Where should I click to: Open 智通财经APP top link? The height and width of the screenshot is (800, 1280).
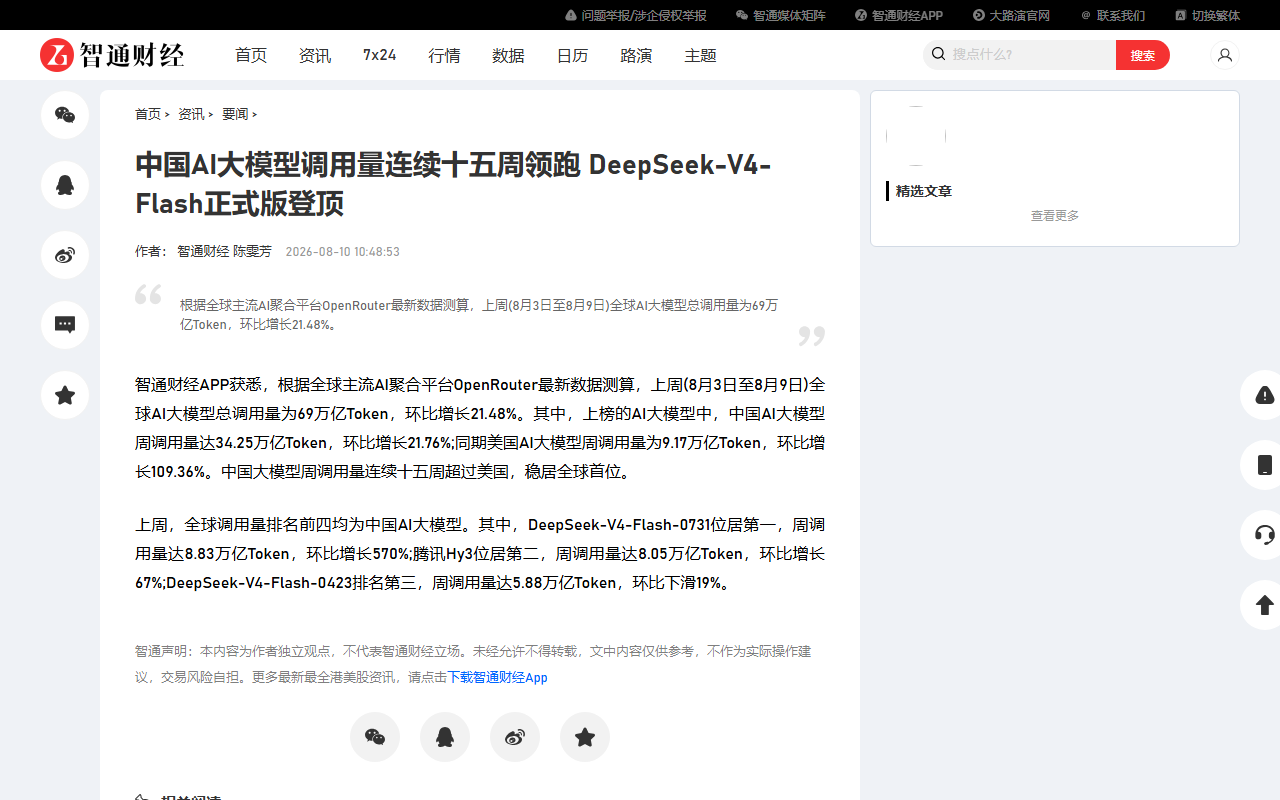click(899, 15)
